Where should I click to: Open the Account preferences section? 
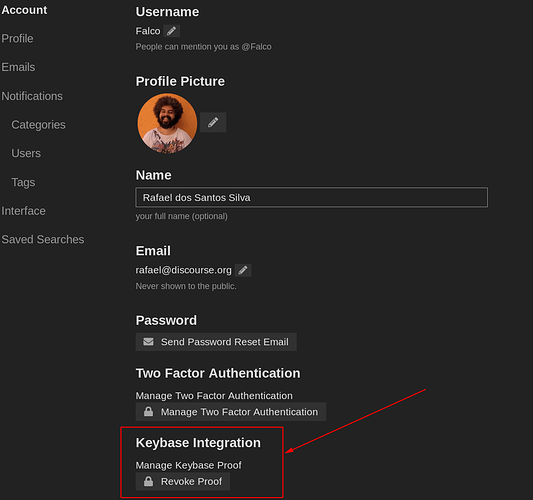24,10
